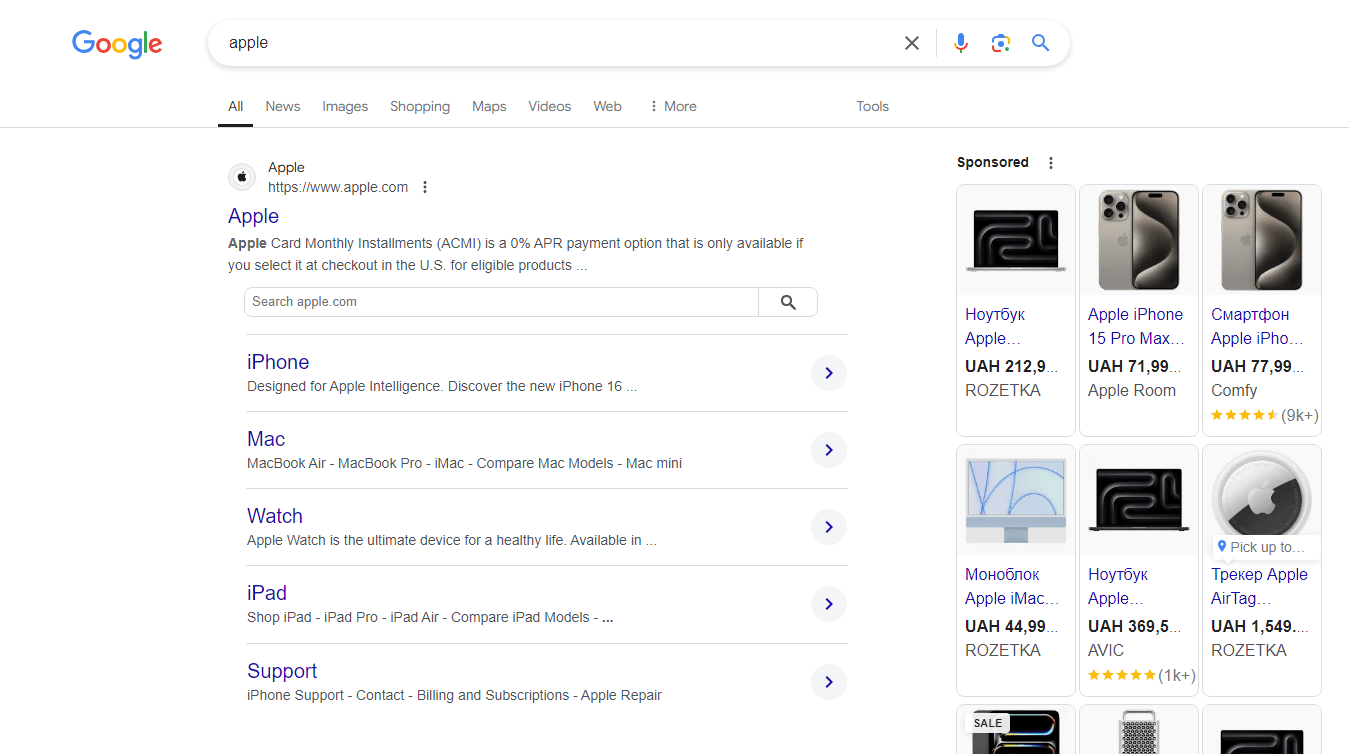Image resolution: width=1349 pixels, height=754 pixels.
Task: Expand the iPhone sitelink arrow
Action: pos(829,373)
